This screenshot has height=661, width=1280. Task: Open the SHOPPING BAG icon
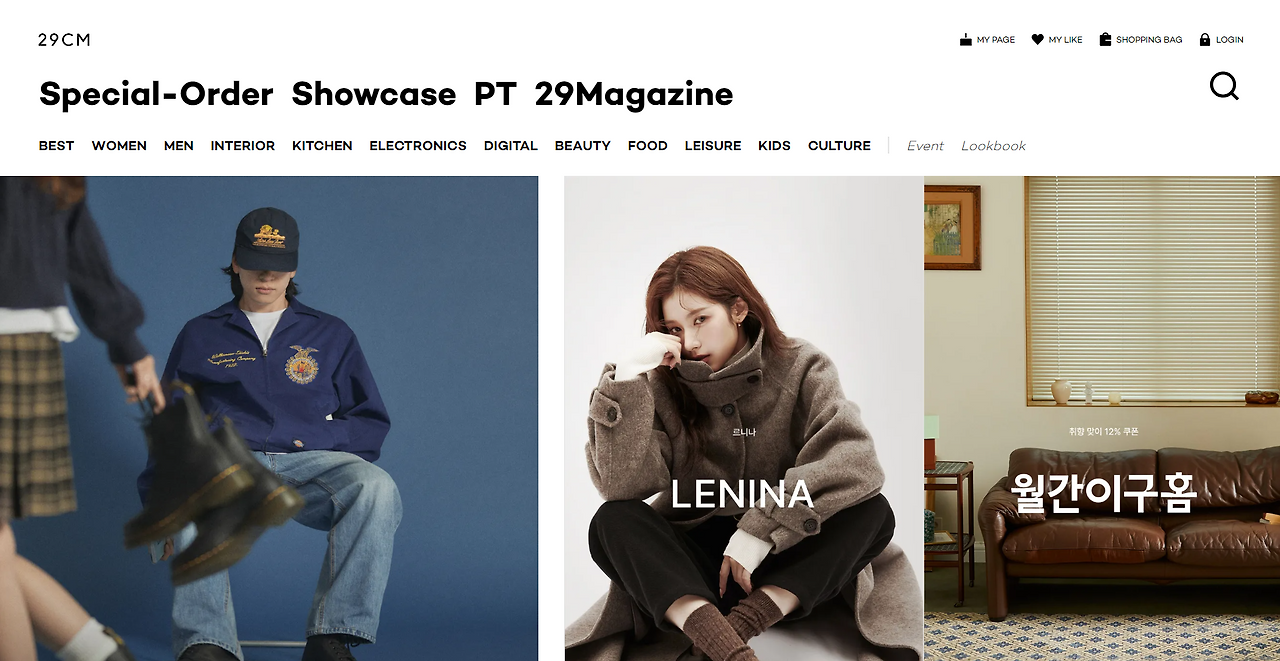[1105, 40]
